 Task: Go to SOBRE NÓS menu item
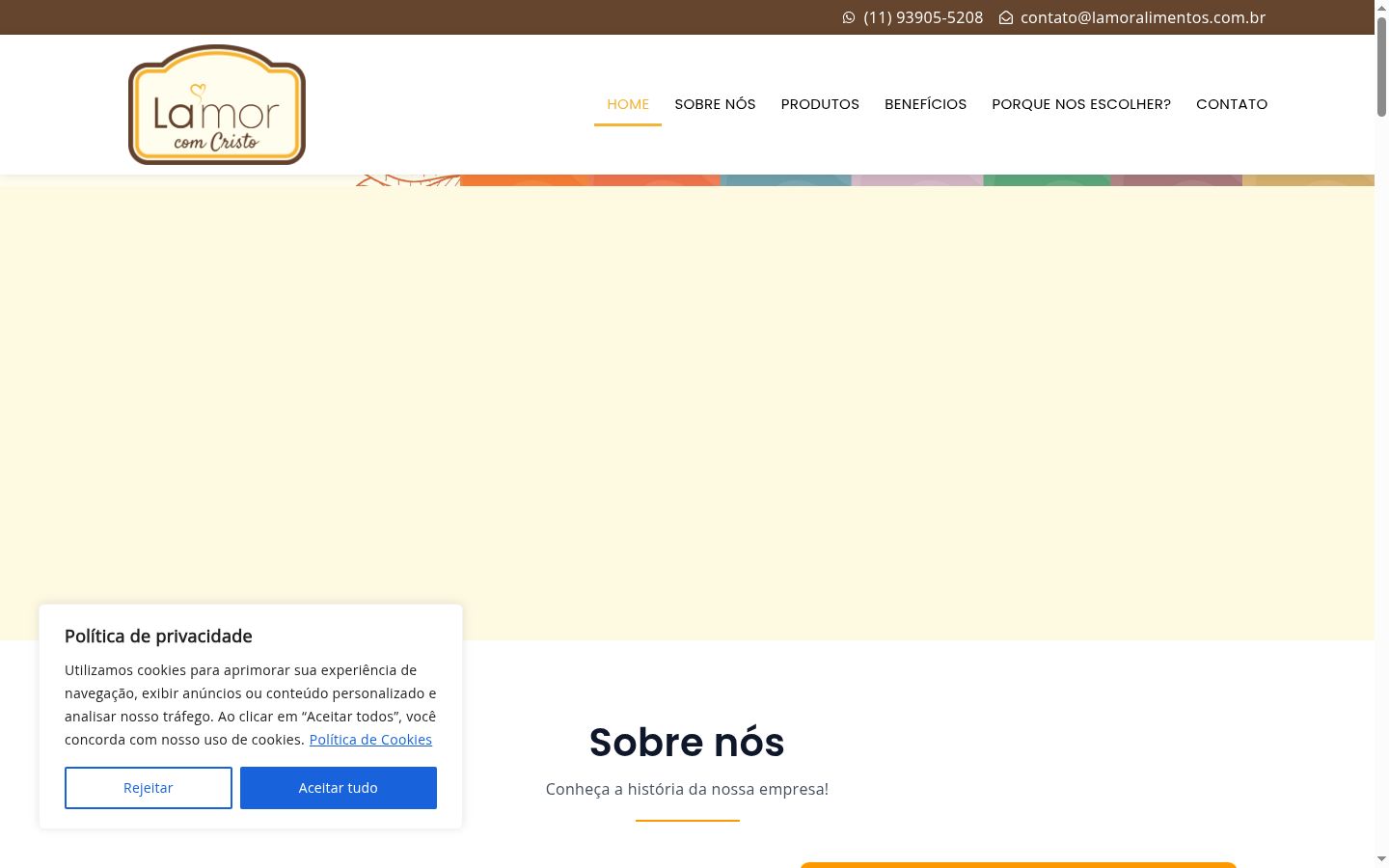[715, 104]
